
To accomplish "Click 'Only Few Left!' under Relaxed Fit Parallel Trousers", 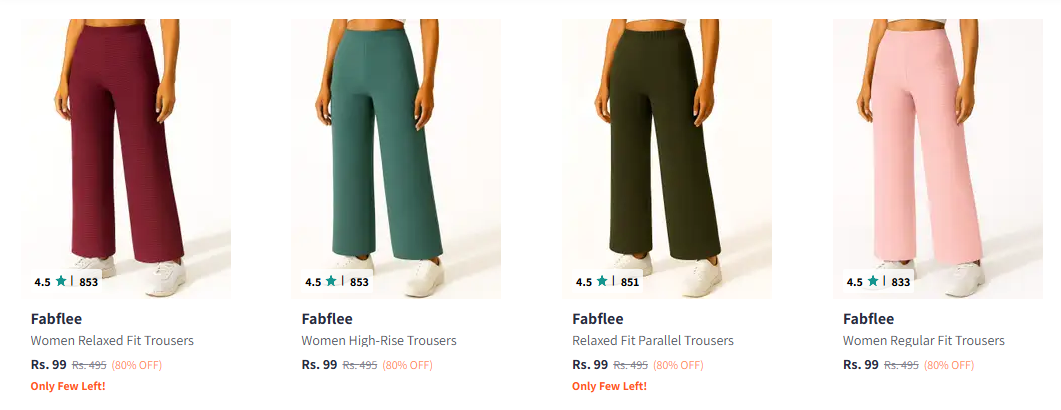I will pos(609,386).
